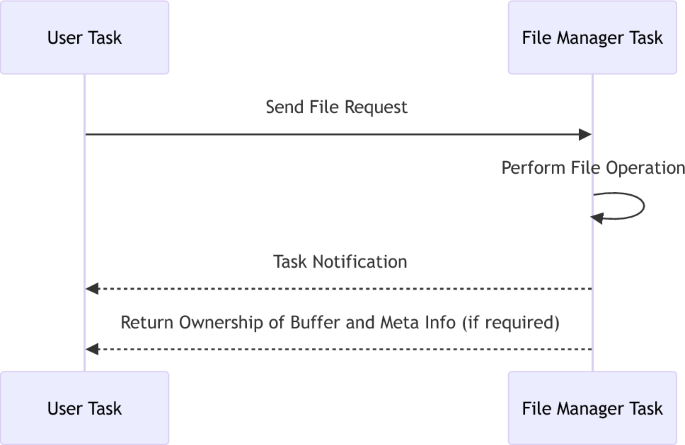This screenshot has height=445, width=685.
Task: Click the Task Notification arrowhead at User Task
Action: 91,289
